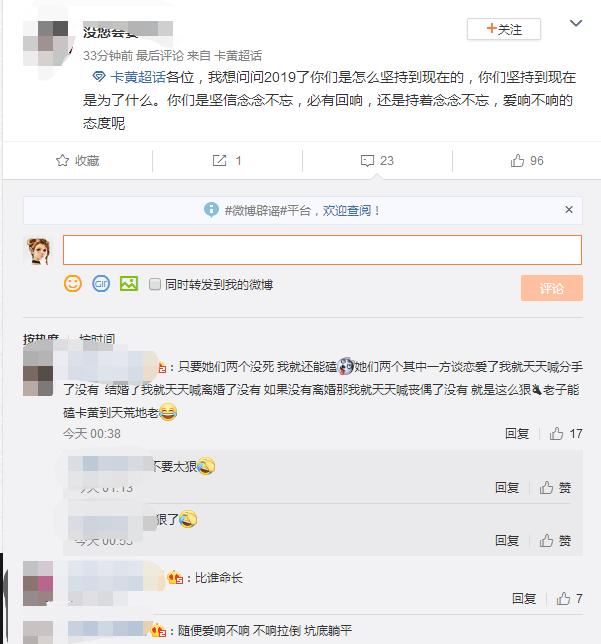Close the 微博辟谣 notice banner
601x644 pixels.
[569, 210]
